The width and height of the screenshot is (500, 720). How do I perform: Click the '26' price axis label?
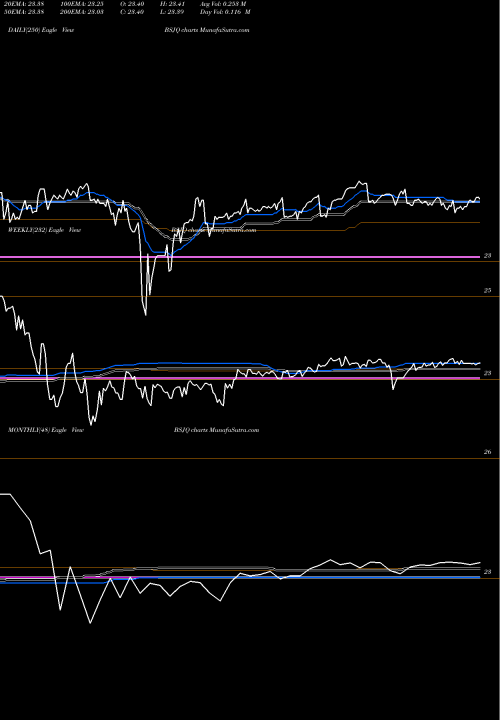[488, 452]
